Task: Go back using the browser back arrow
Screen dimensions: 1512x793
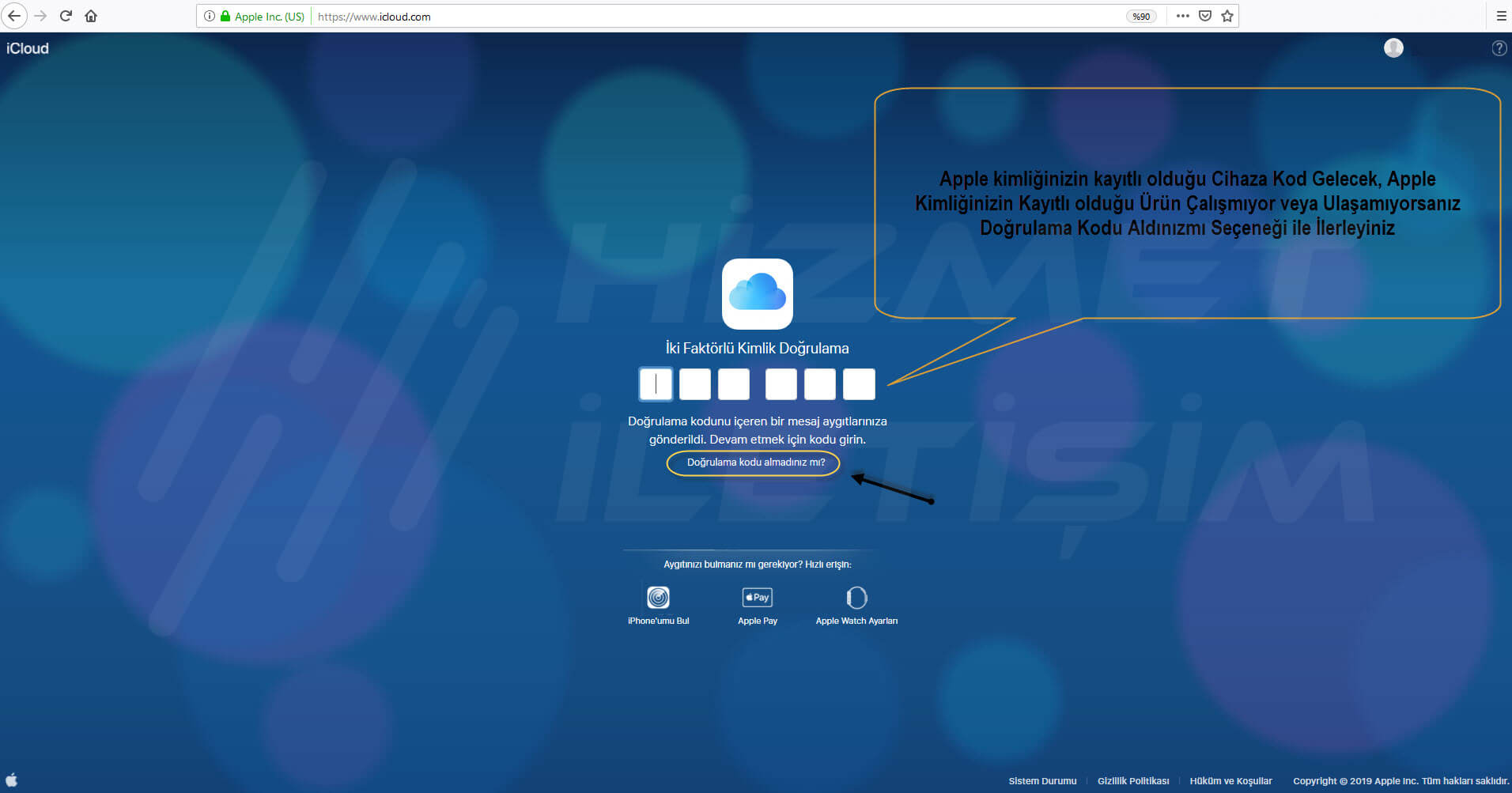Action: (14, 16)
